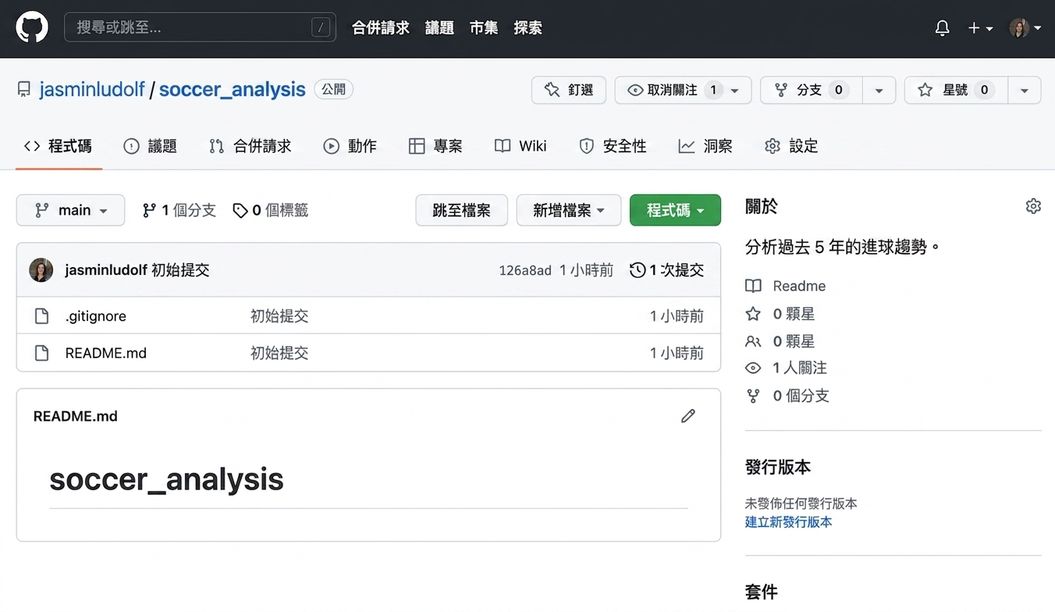Open the plus create-new menu
The height and width of the screenshot is (612, 1055).
(x=980, y=28)
